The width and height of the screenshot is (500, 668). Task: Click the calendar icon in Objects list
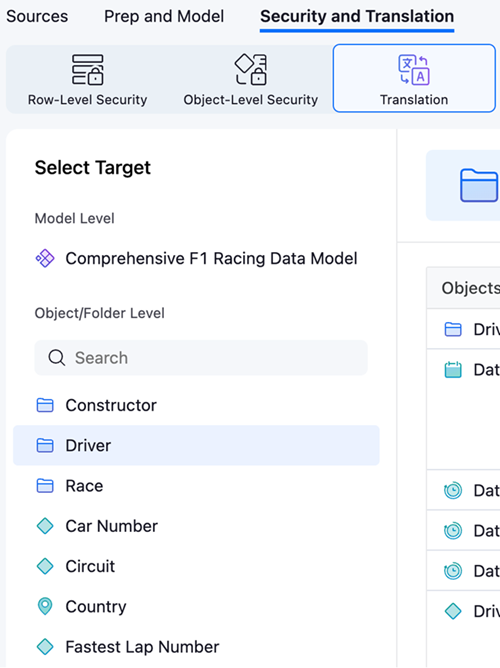tap(453, 369)
